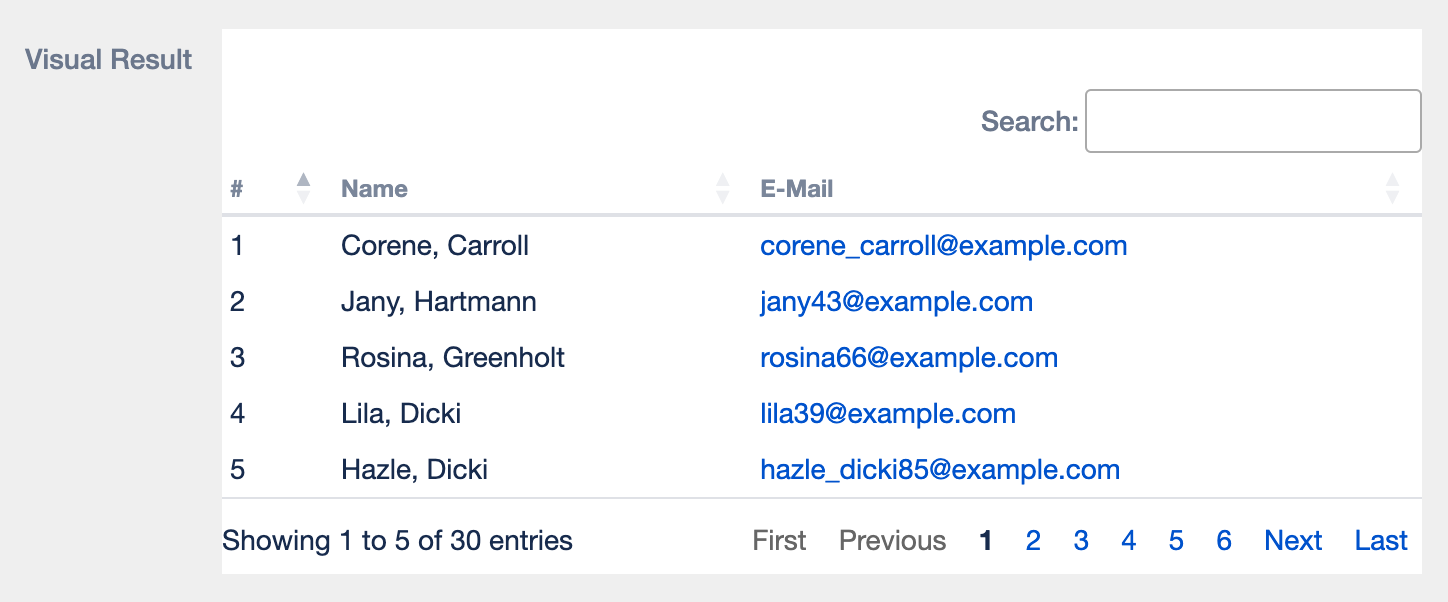The height and width of the screenshot is (602, 1448).
Task: Go to page 3 of results
Action: coord(1081,541)
